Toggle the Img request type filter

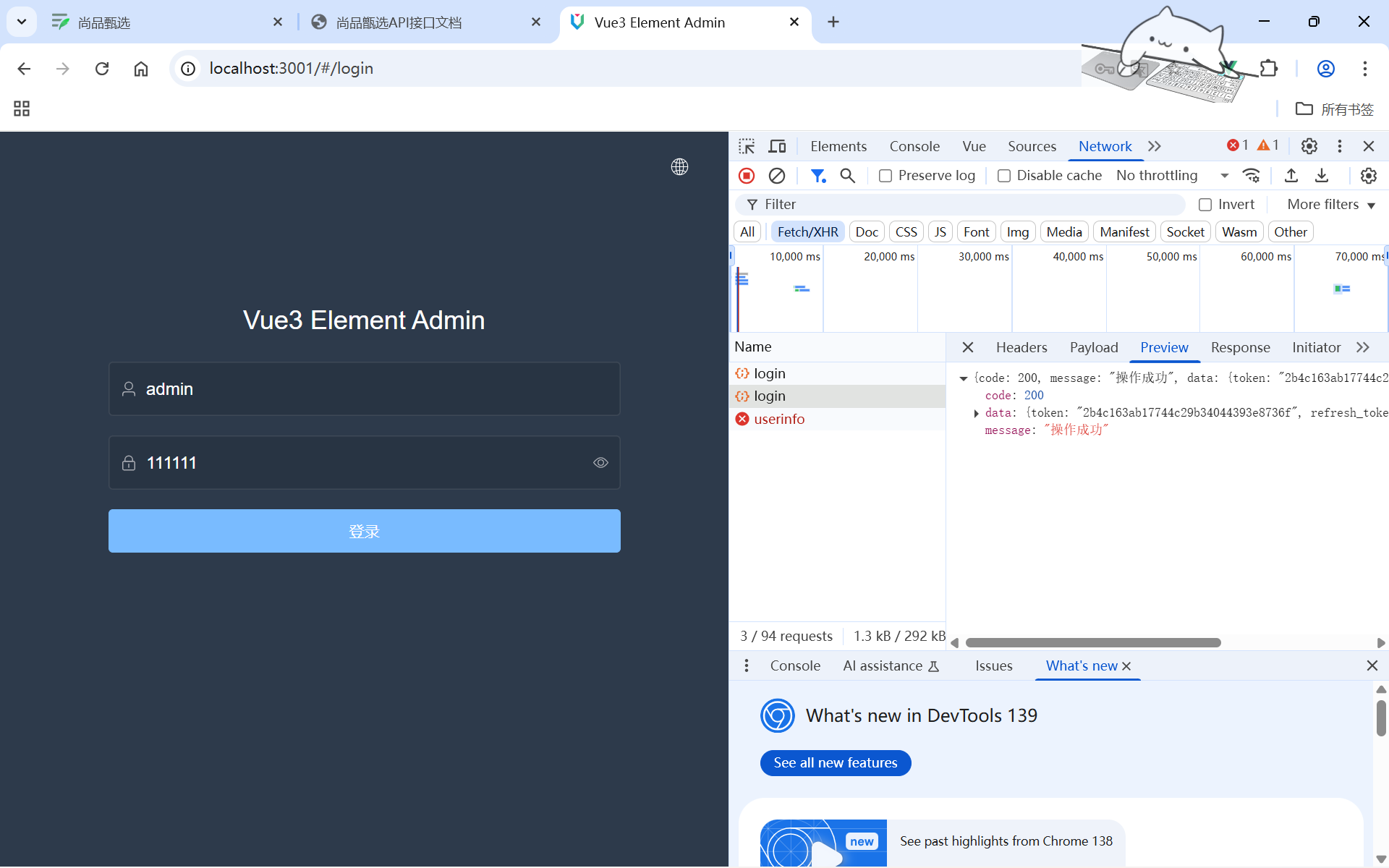coord(1017,232)
